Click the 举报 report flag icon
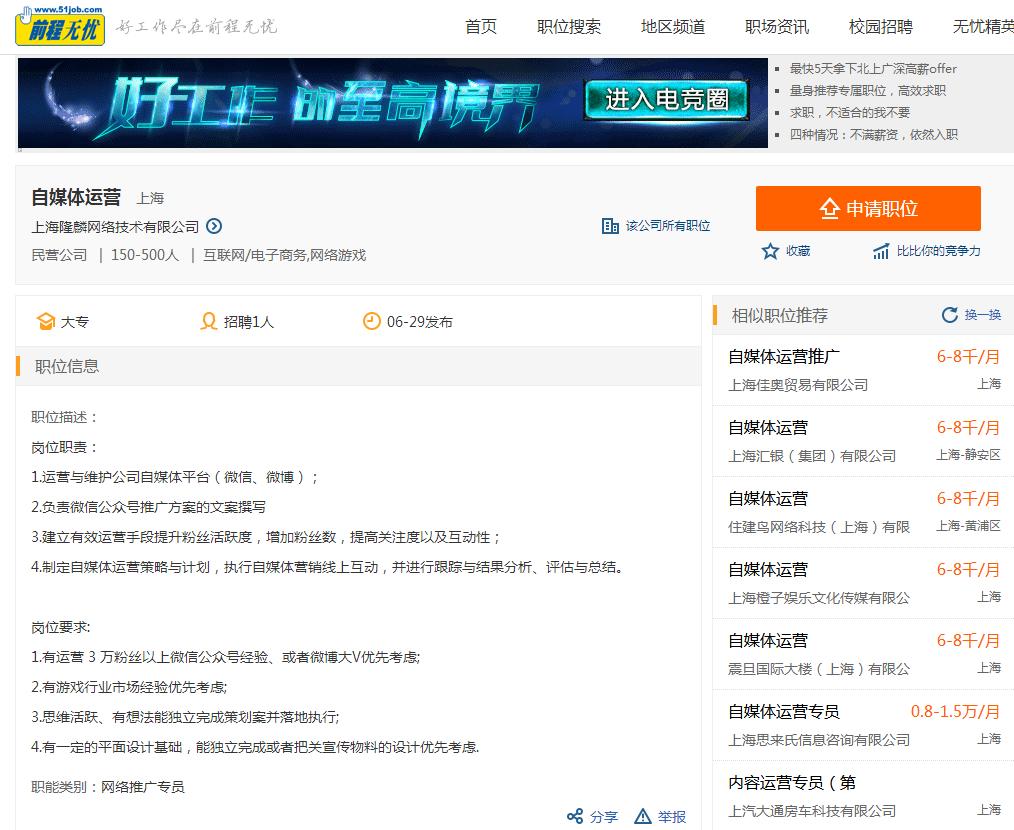This screenshot has width=1014, height=830. 644,816
